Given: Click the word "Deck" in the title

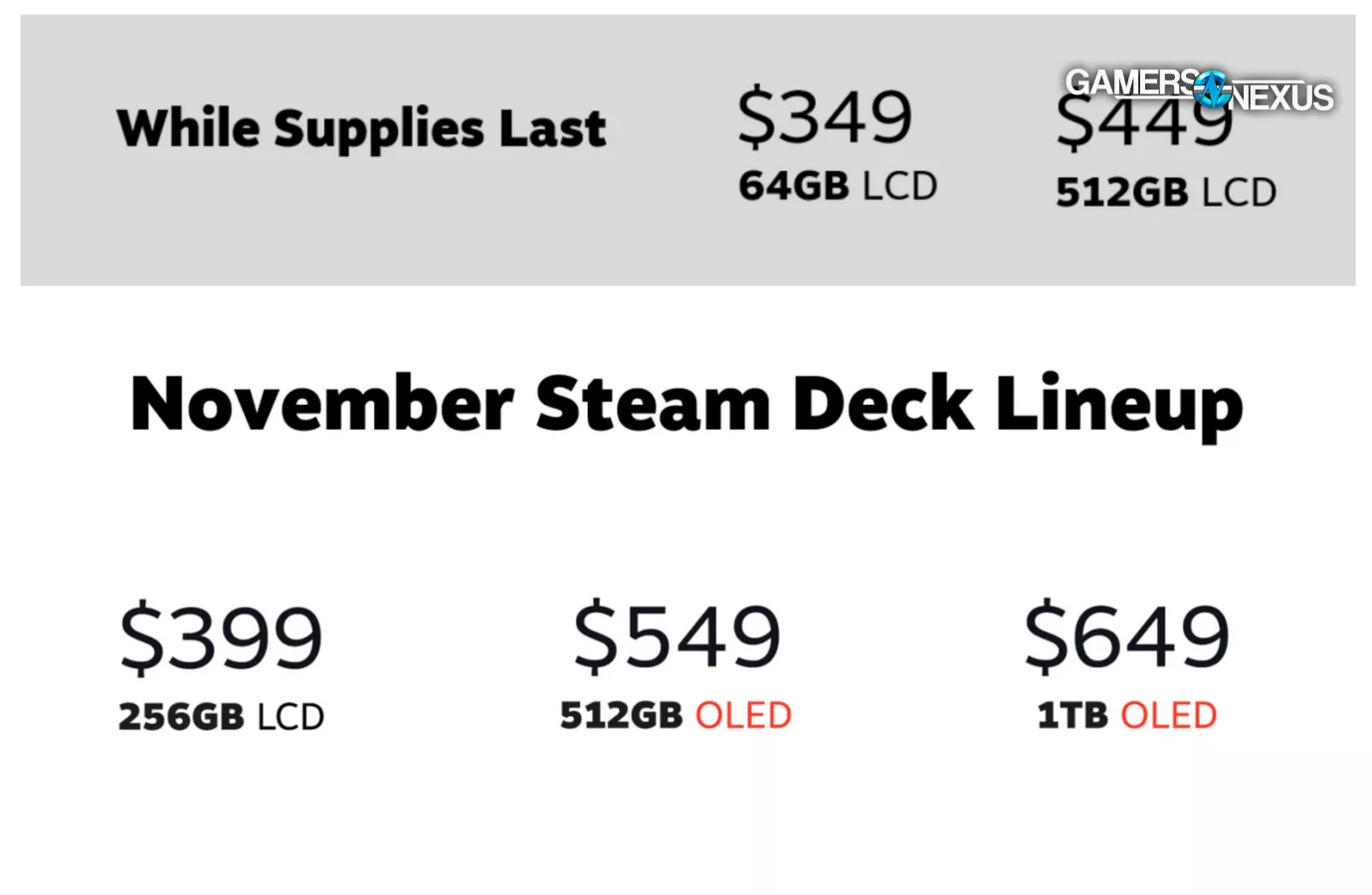Looking at the screenshot, I should click(x=882, y=404).
